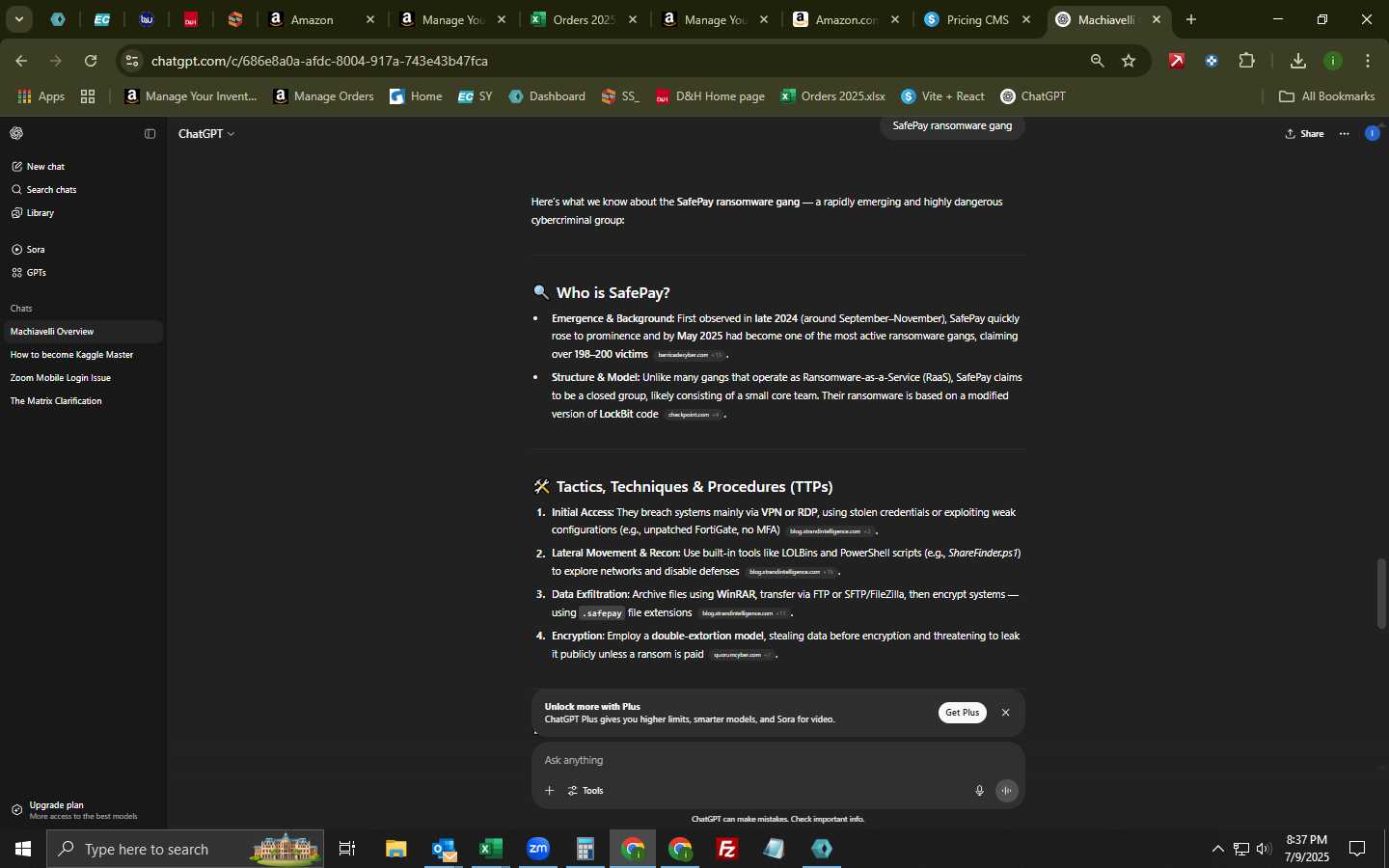
Task: Open the Windows Start menu
Action: tap(23, 849)
